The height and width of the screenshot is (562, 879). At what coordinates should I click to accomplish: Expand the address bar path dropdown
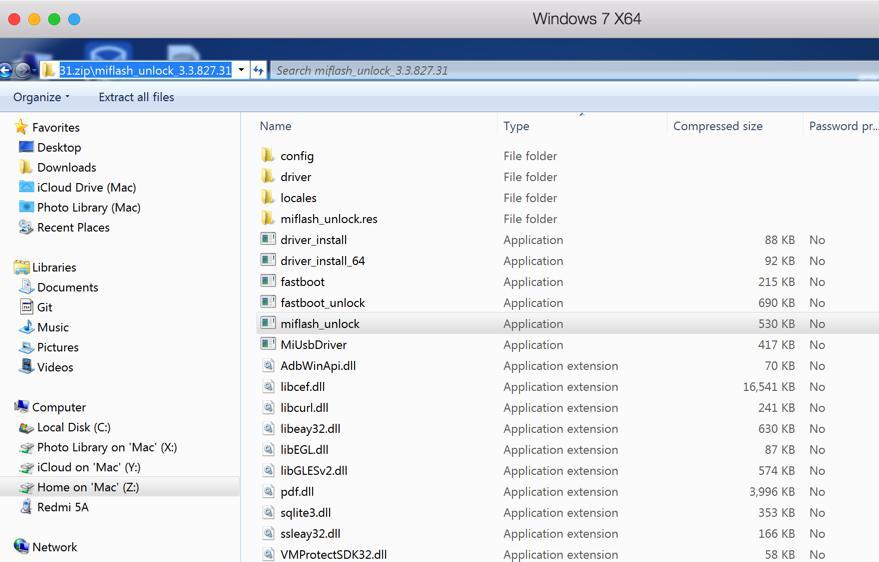coord(242,70)
